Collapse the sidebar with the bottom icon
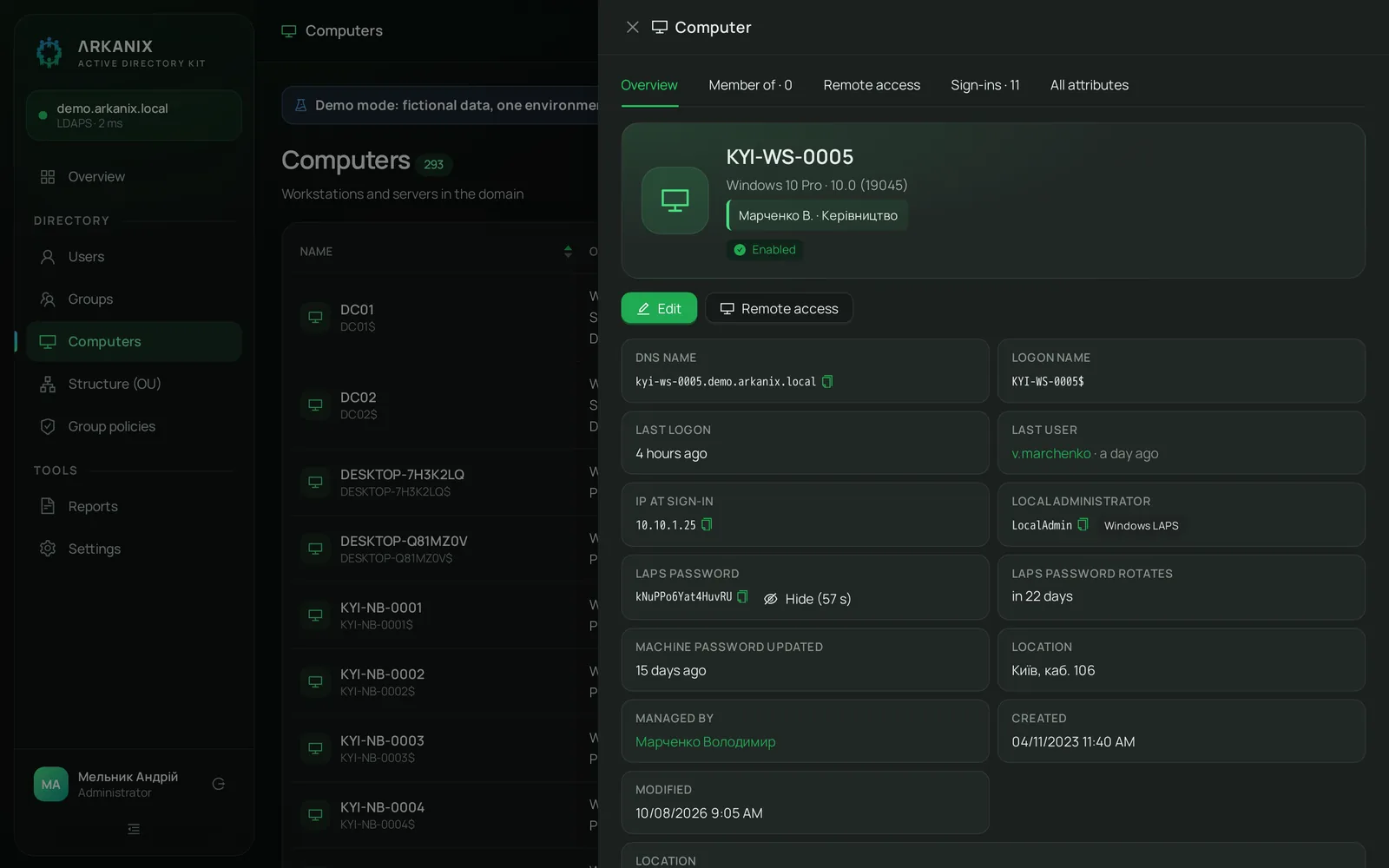The width and height of the screenshot is (1389, 868). pyautogui.click(x=134, y=829)
